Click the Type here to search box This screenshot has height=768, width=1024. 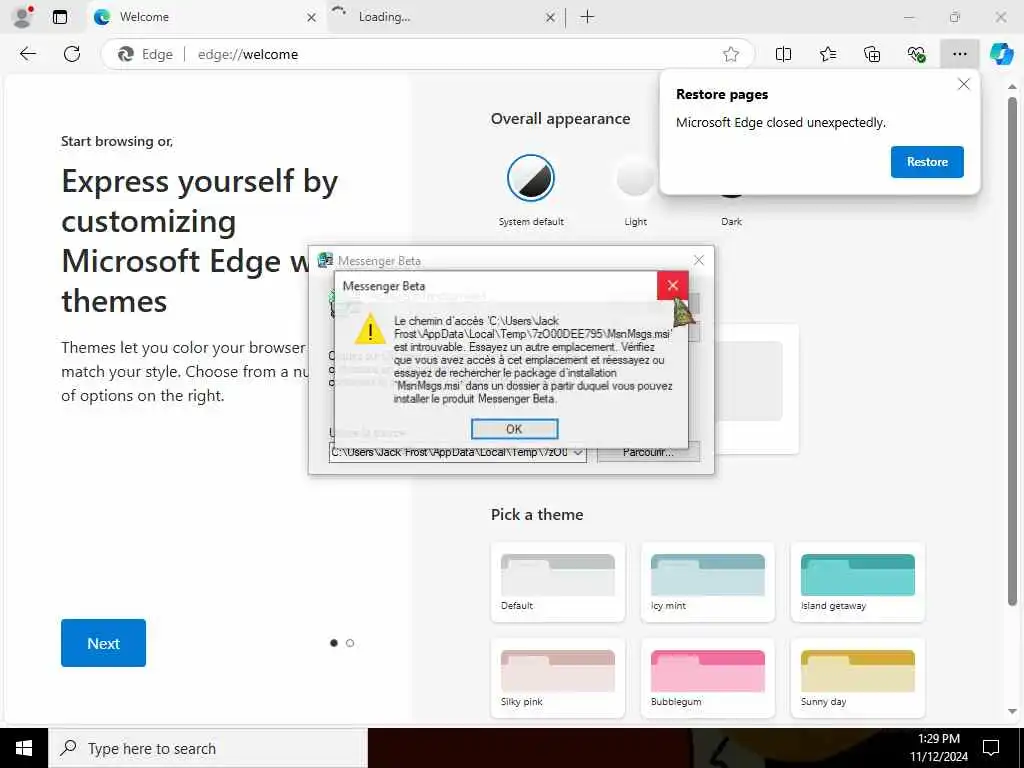[x=208, y=748]
